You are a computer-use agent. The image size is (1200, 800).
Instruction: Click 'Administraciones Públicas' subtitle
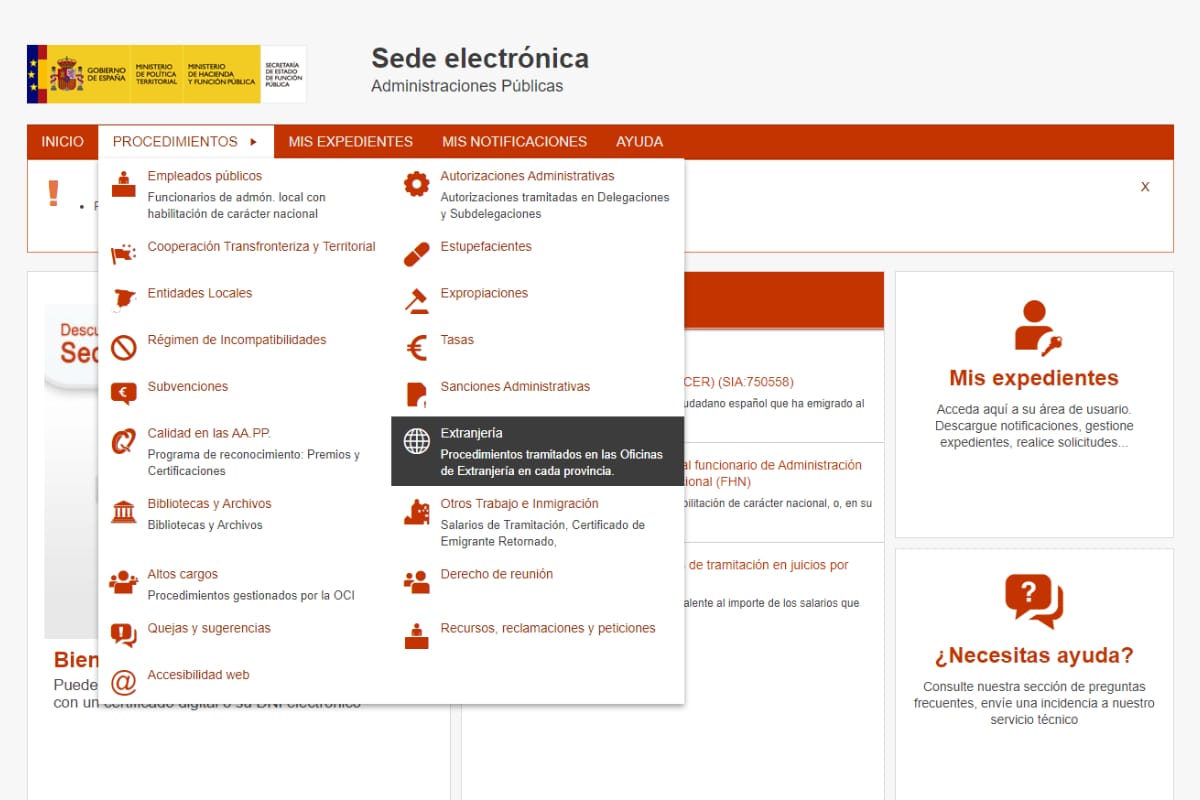coord(467,86)
